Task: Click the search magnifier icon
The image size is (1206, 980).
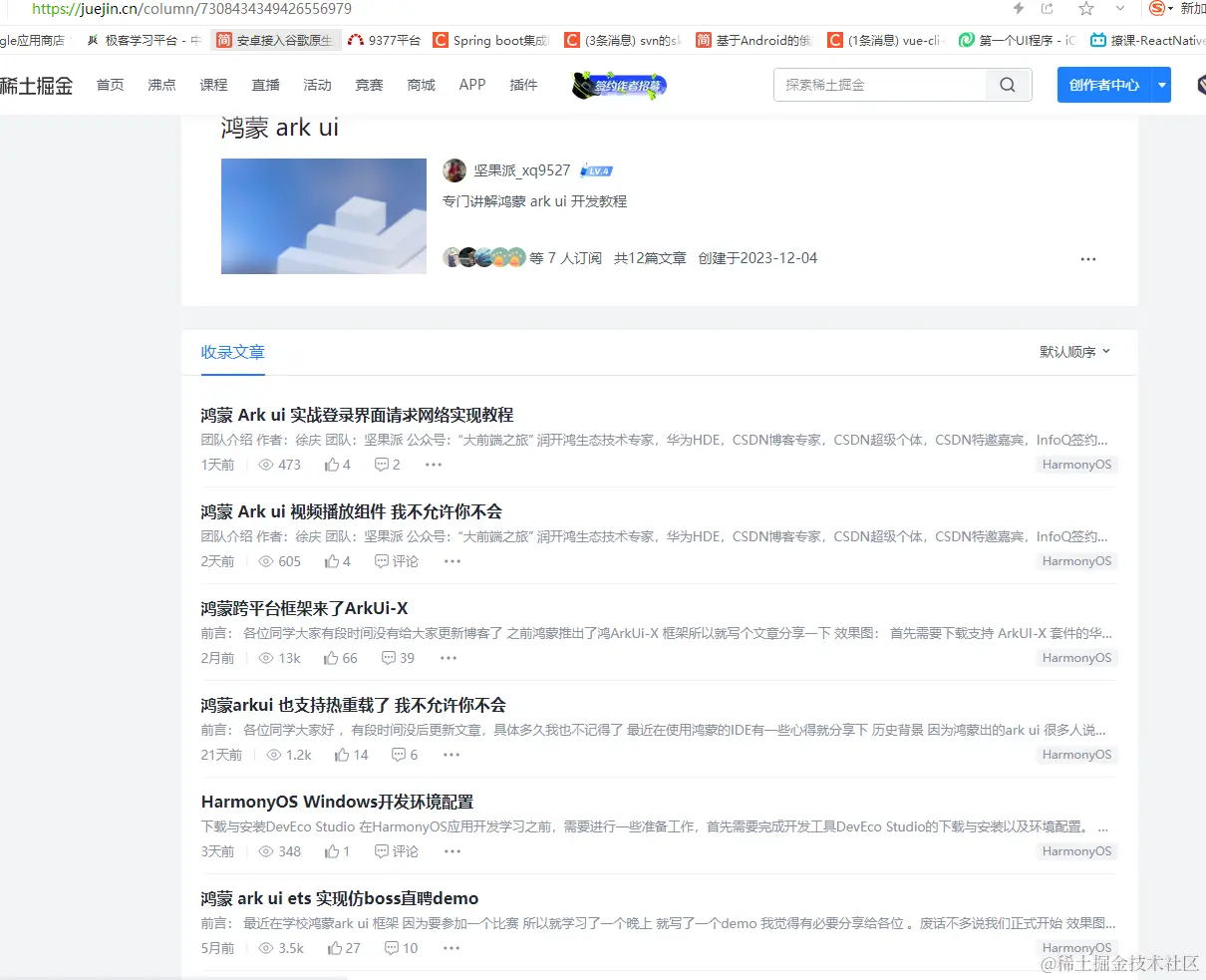Action: pos(1008,85)
